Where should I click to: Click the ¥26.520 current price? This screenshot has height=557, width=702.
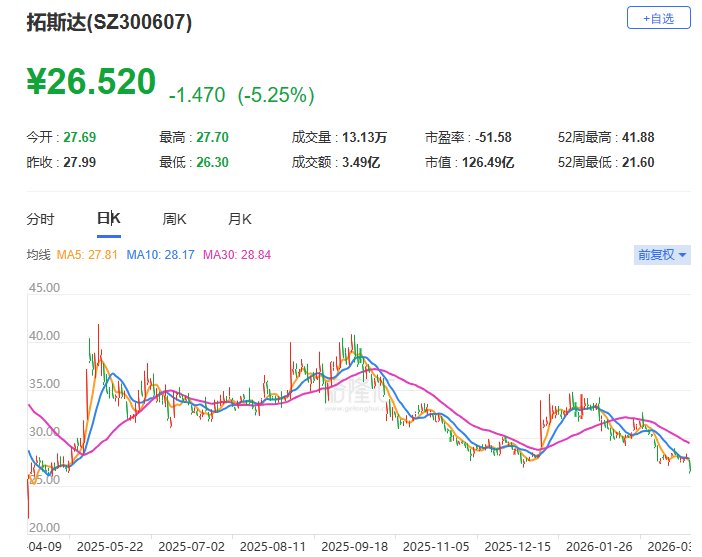[92, 82]
